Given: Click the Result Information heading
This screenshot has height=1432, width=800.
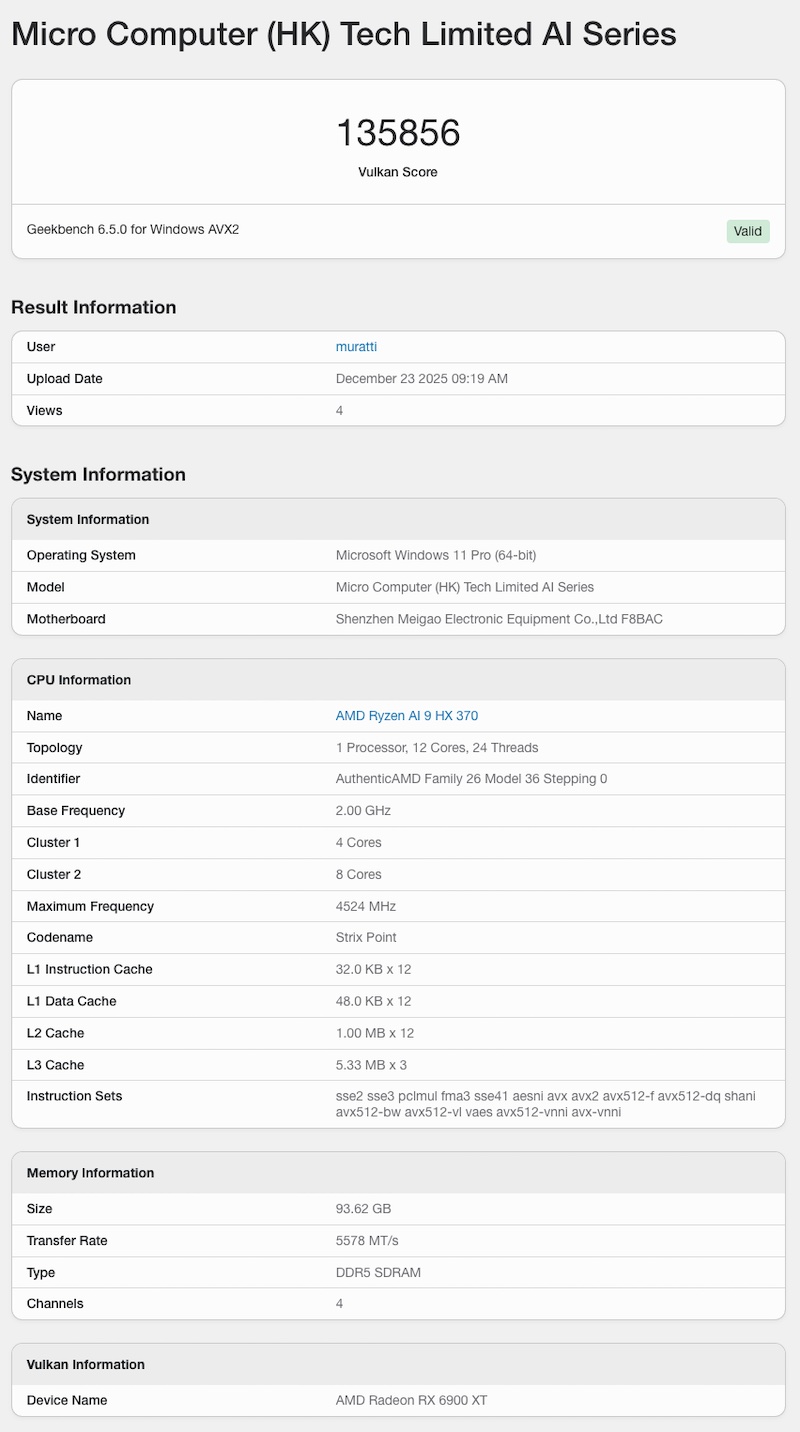Looking at the screenshot, I should (x=93, y=307).
